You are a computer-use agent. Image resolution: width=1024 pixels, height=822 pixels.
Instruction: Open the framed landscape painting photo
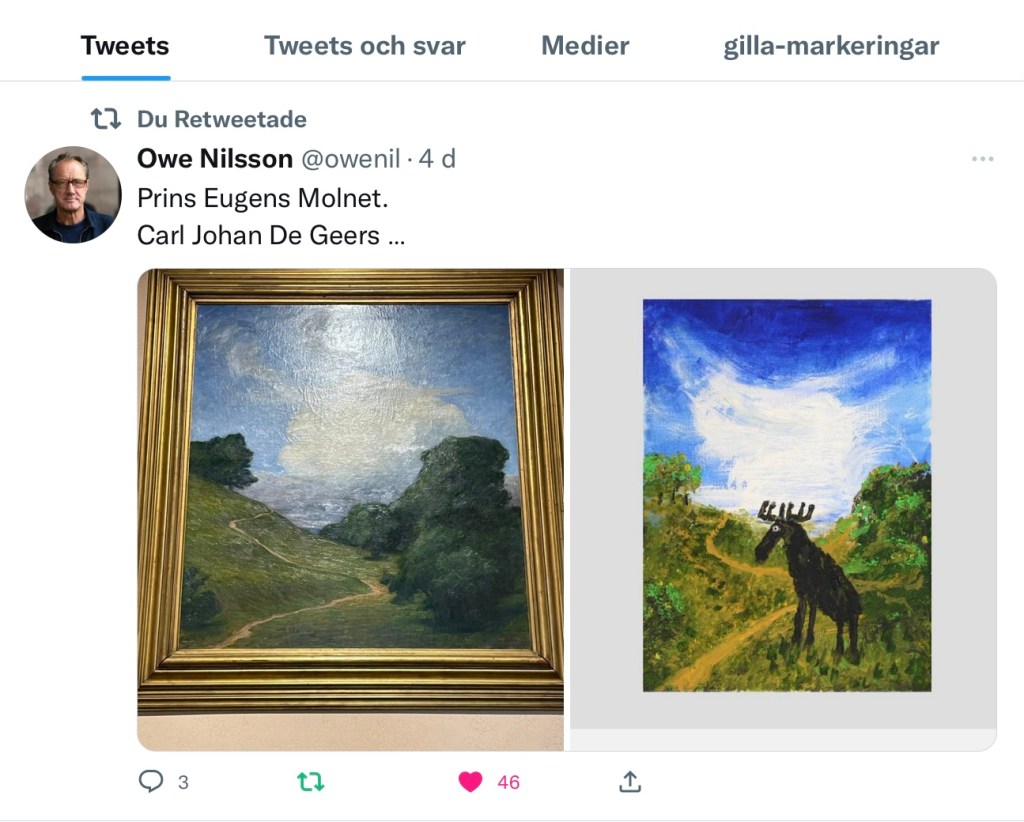351,509
